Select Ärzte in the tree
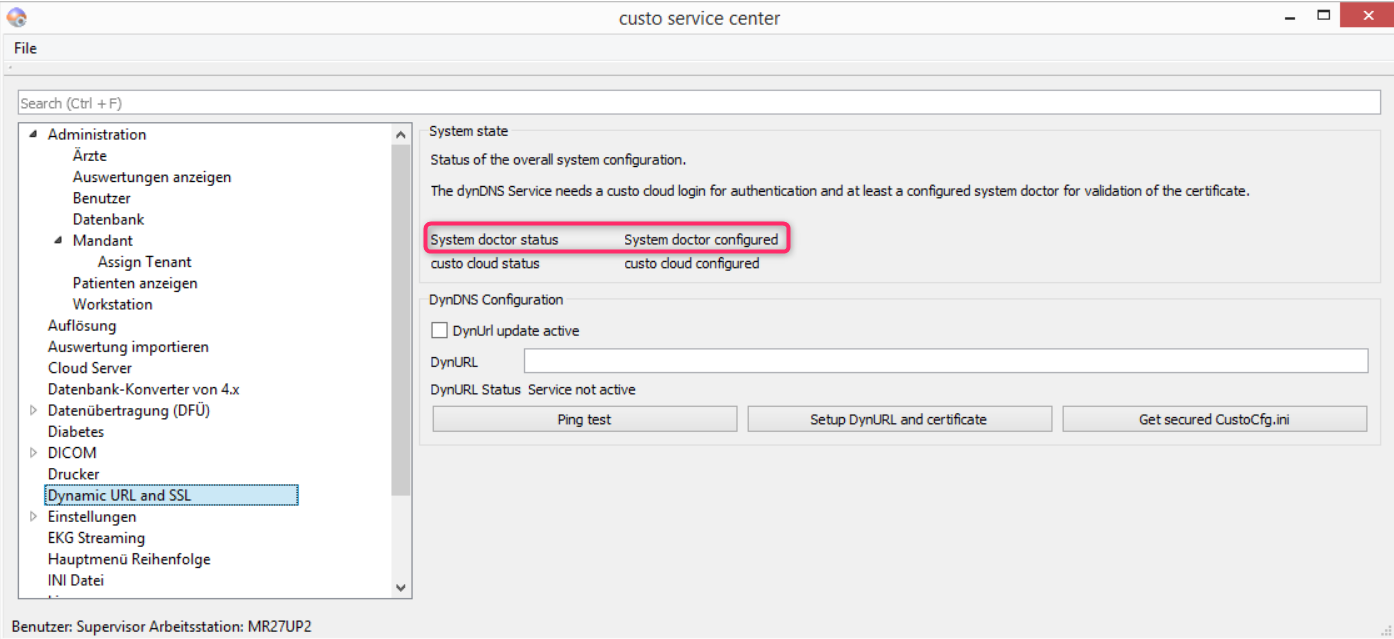This screenshot has height=639, width=1394. [x=90, y=156]
